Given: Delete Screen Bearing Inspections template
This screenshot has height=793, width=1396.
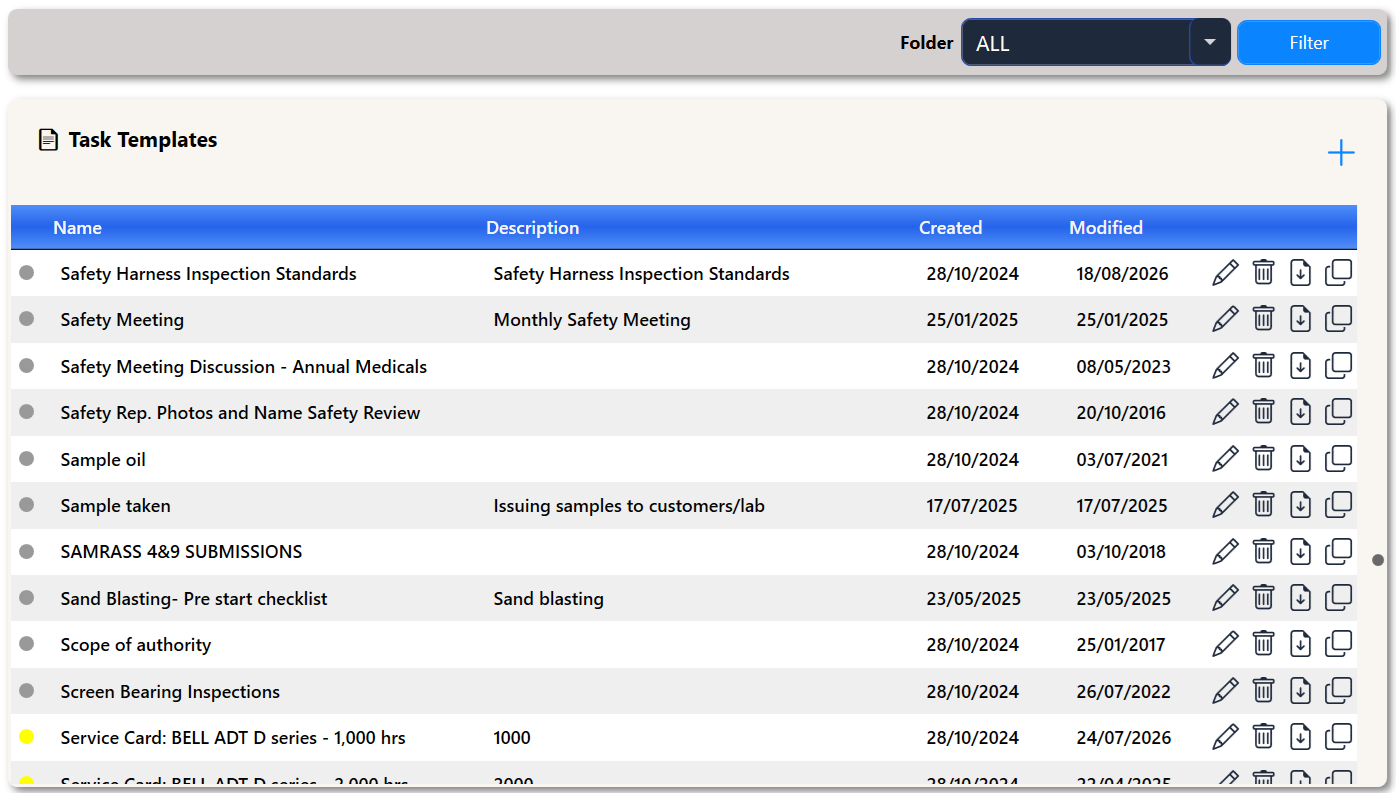Looking at the screenshot, I should coord(1264,691).
